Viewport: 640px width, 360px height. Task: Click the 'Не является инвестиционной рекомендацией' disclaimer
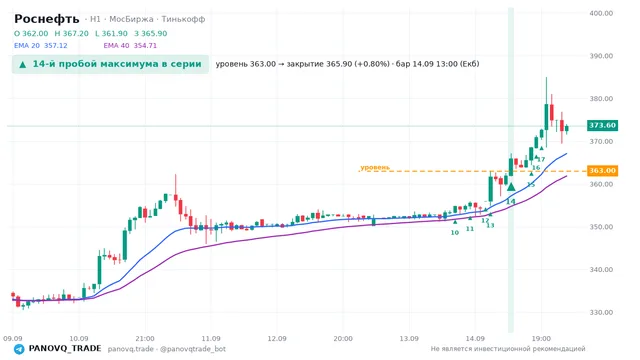coord(508,349)
